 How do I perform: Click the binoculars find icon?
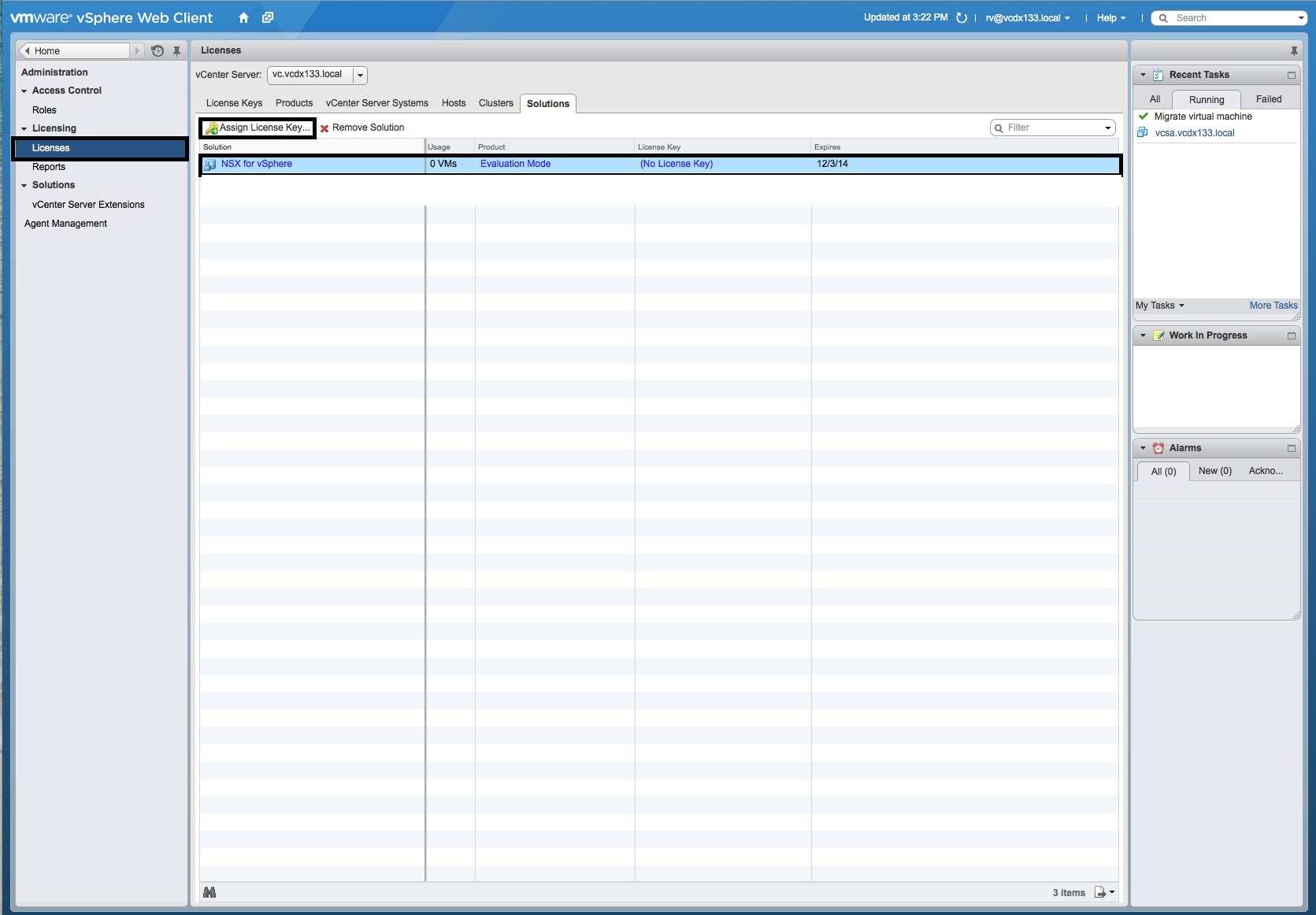pyautogui.click(x=209, y=892)
